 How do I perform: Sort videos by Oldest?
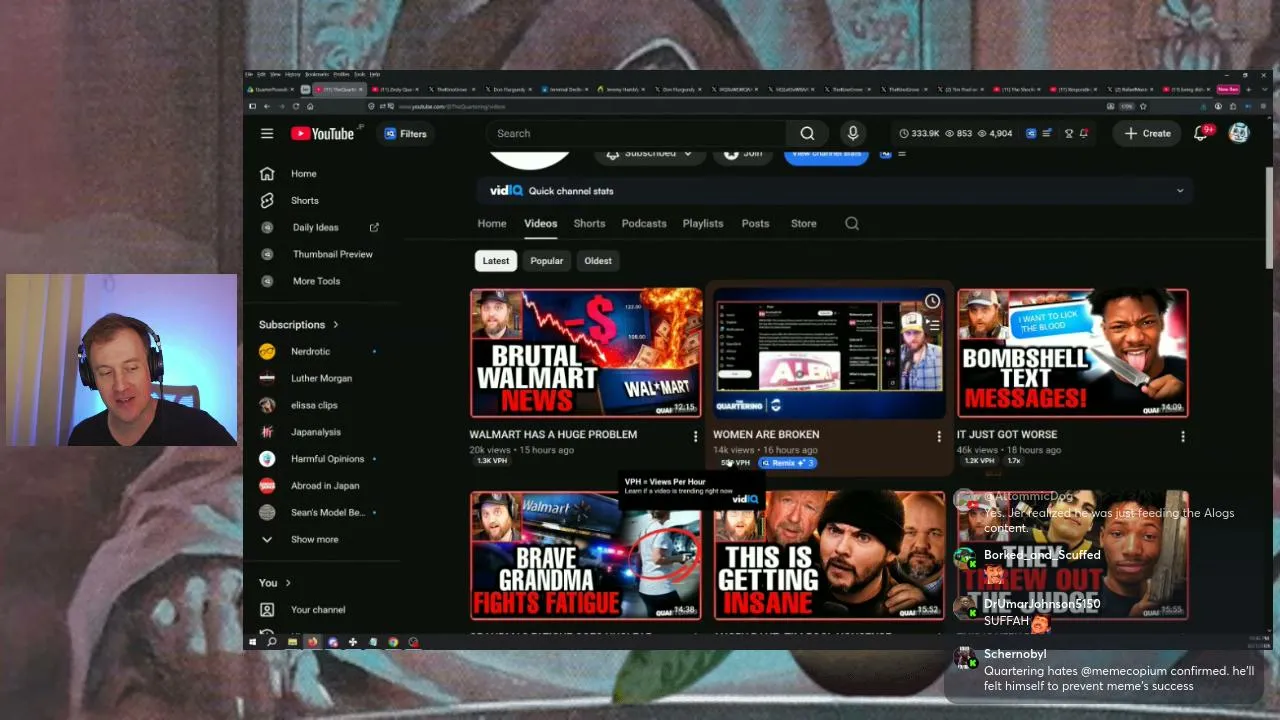tap(598, 261)
